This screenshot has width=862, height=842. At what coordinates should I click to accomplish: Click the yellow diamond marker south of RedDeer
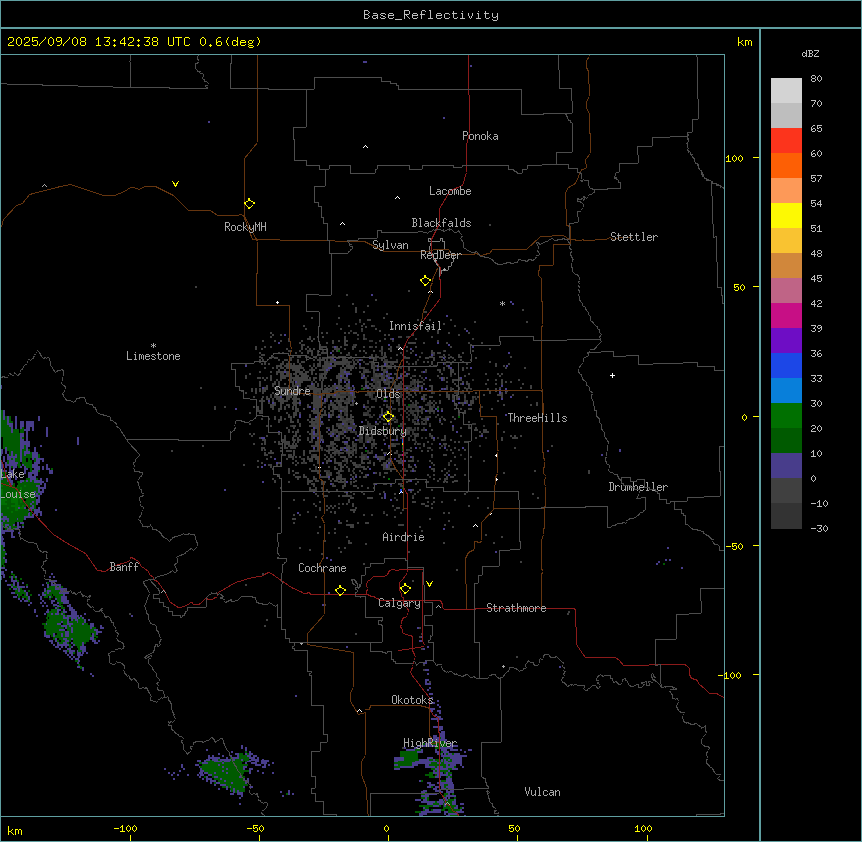pyautogui.click(x=425, y=281)
